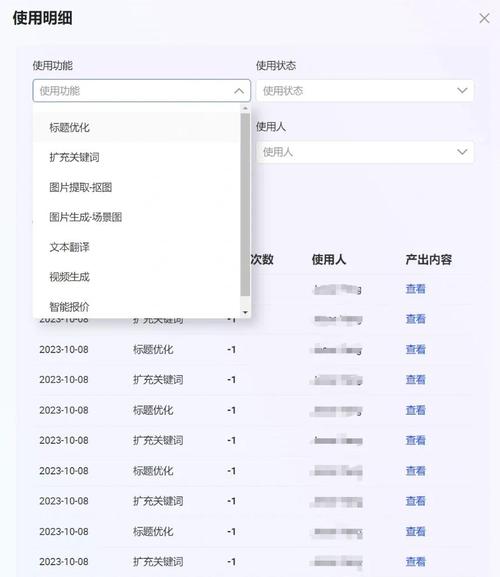Click the scrollbar up arrow in the dropdown list

pos(245,108)
